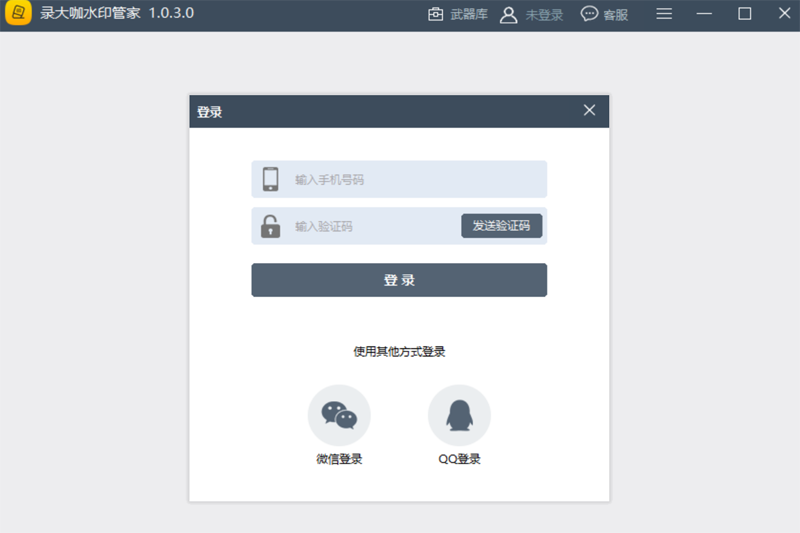
Task: Click the yellow app logo in title bar
Action: (x=17, y=14)
